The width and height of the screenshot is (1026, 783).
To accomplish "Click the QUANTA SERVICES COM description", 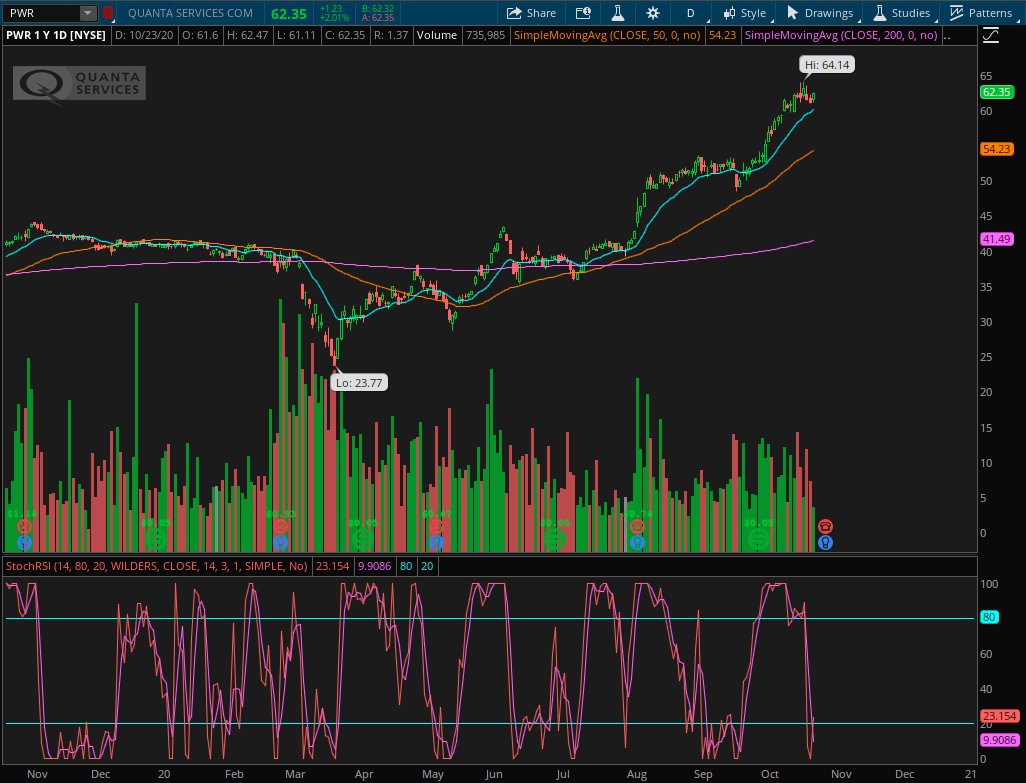I will [x=190, y=13].
